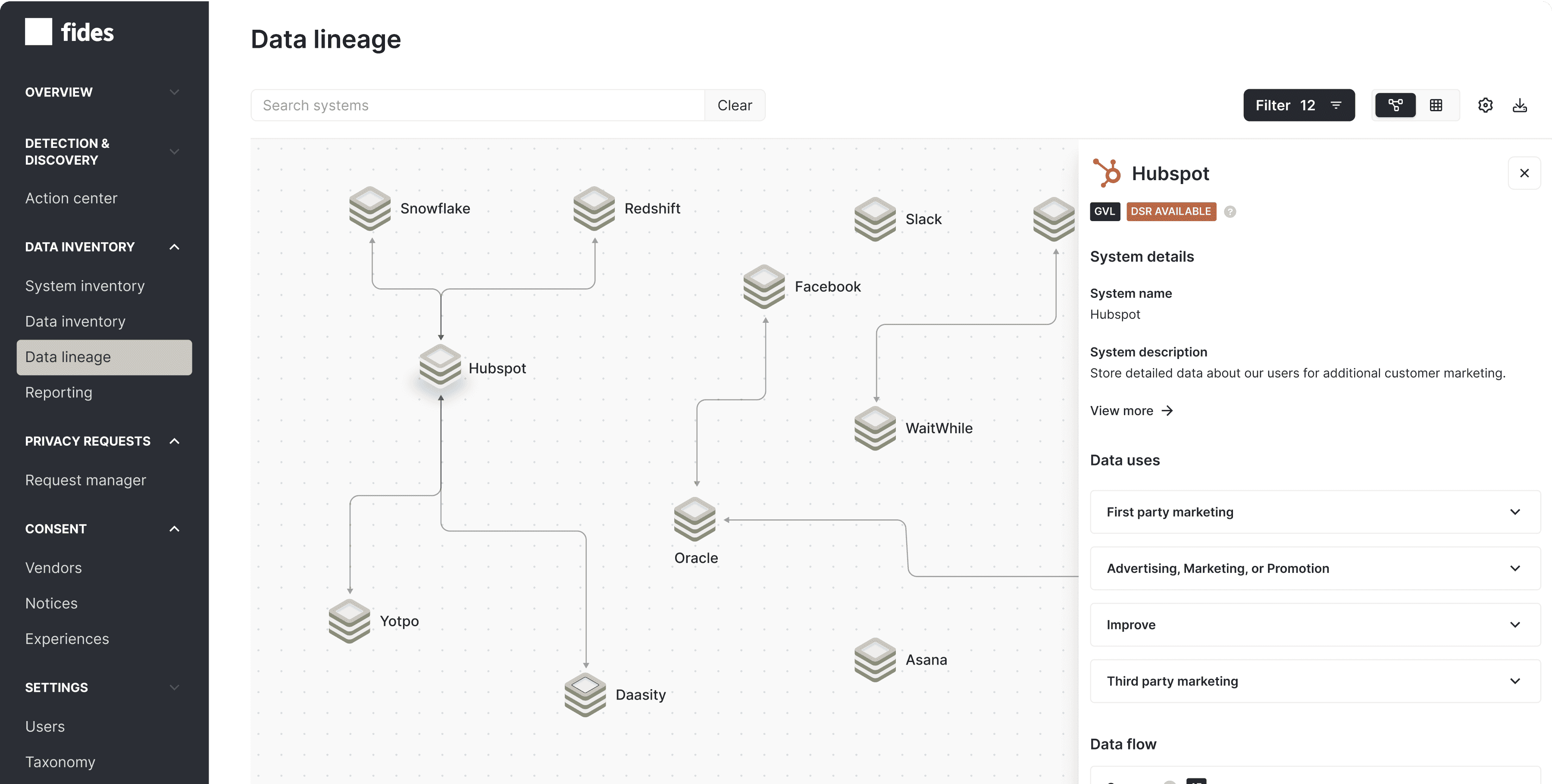Image resolution: width=1552 pixels, height=784 pixels.
Task: Click the View more link
Action: [x=1131, y=411]
